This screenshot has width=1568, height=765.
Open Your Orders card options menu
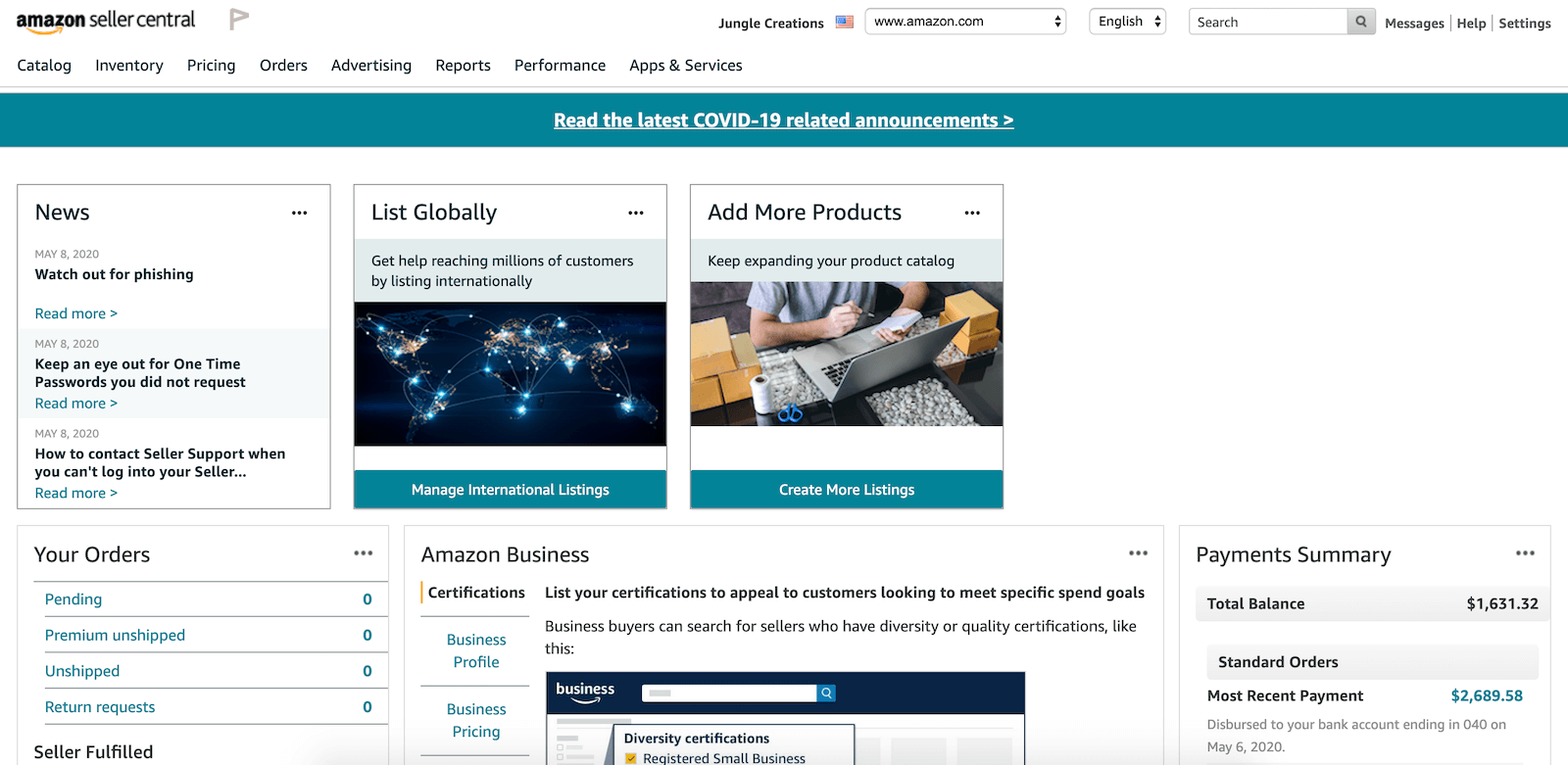[x=364, y=553]
